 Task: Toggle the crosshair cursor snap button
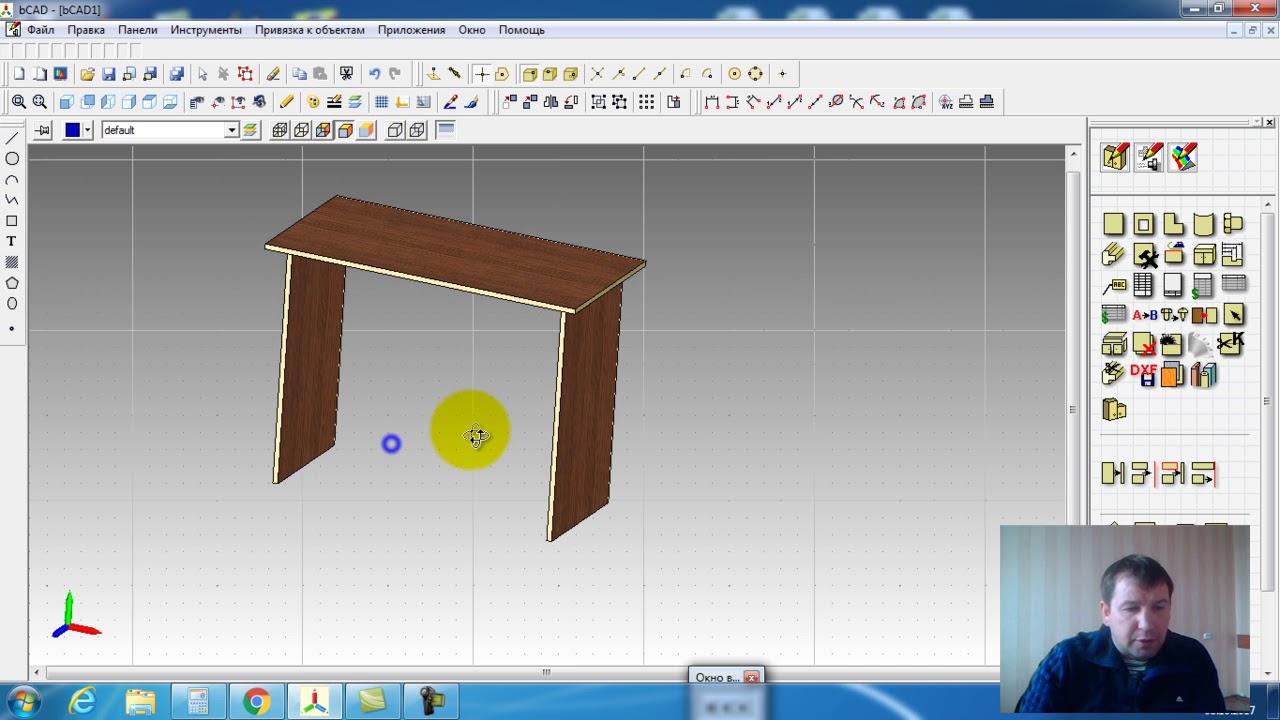point(481,74)
